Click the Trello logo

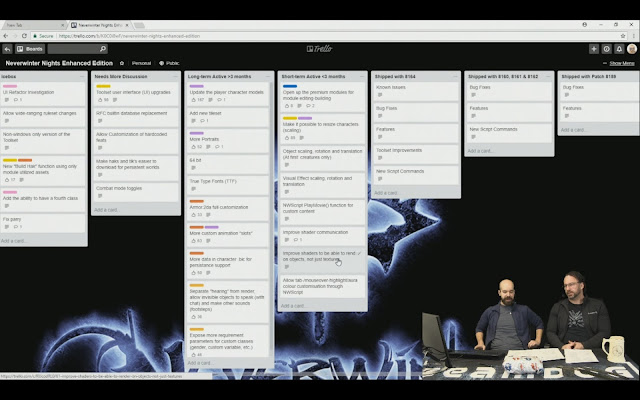tap(320, 49)
